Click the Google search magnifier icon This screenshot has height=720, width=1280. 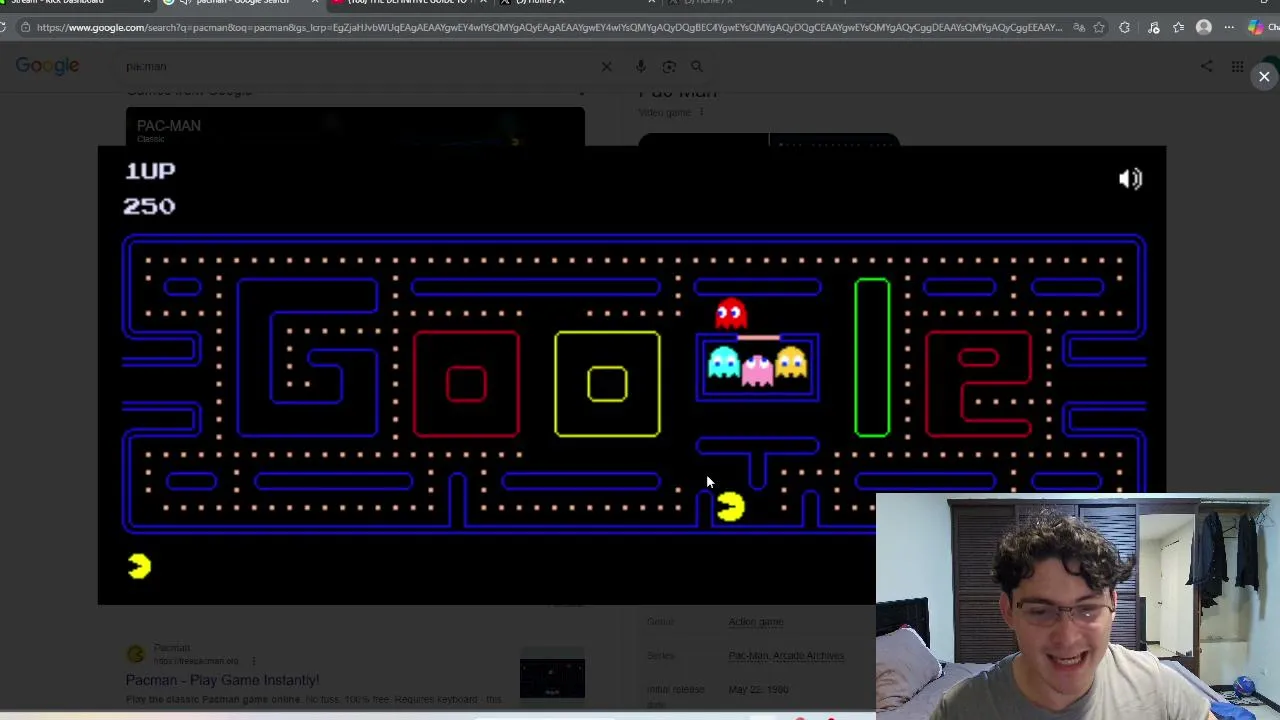click(x=697, y=66)
